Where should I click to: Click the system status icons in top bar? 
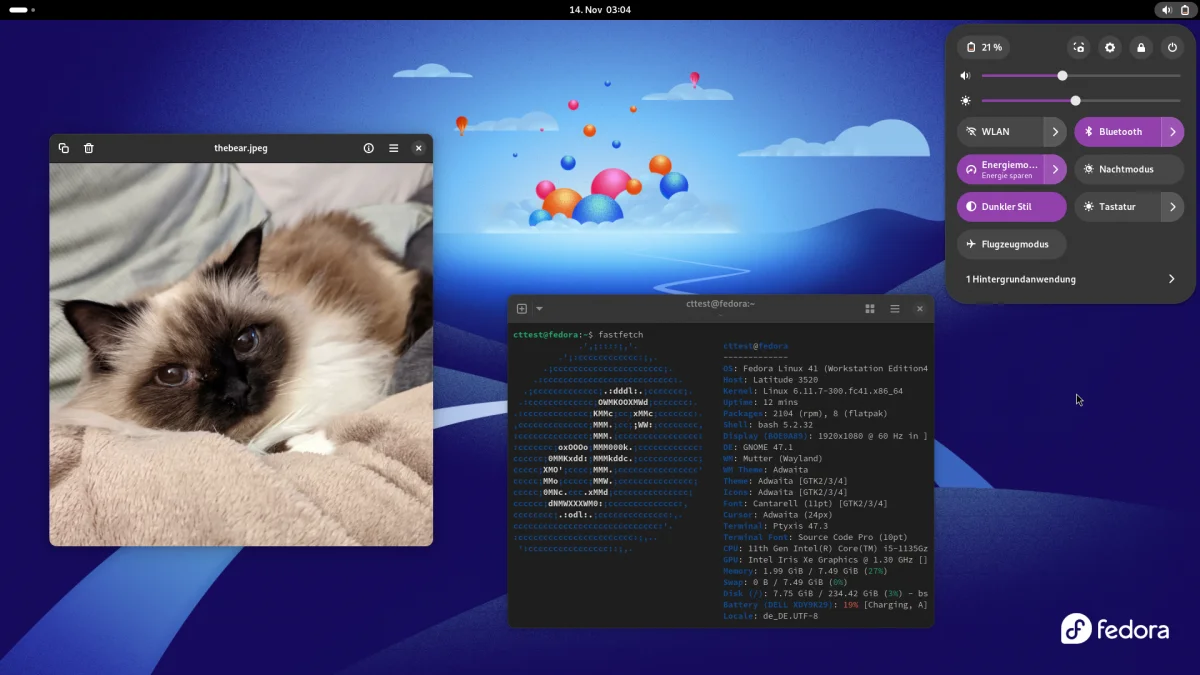pyautogui.click(x=1174, y=10)
